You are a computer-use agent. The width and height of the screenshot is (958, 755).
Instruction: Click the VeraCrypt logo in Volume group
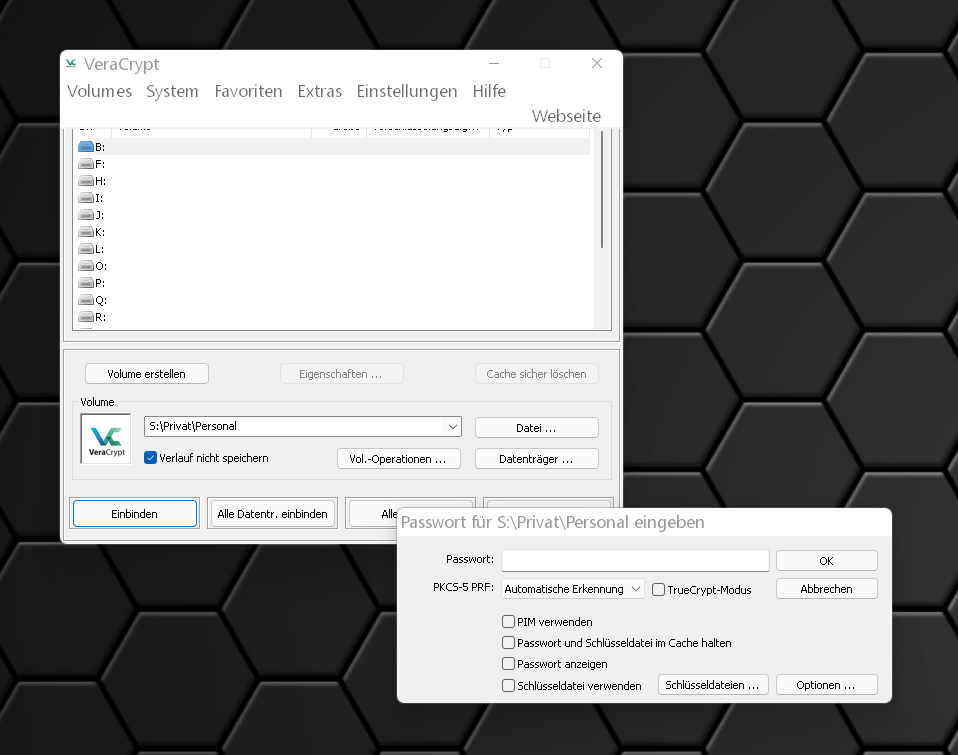coord(106,439)
